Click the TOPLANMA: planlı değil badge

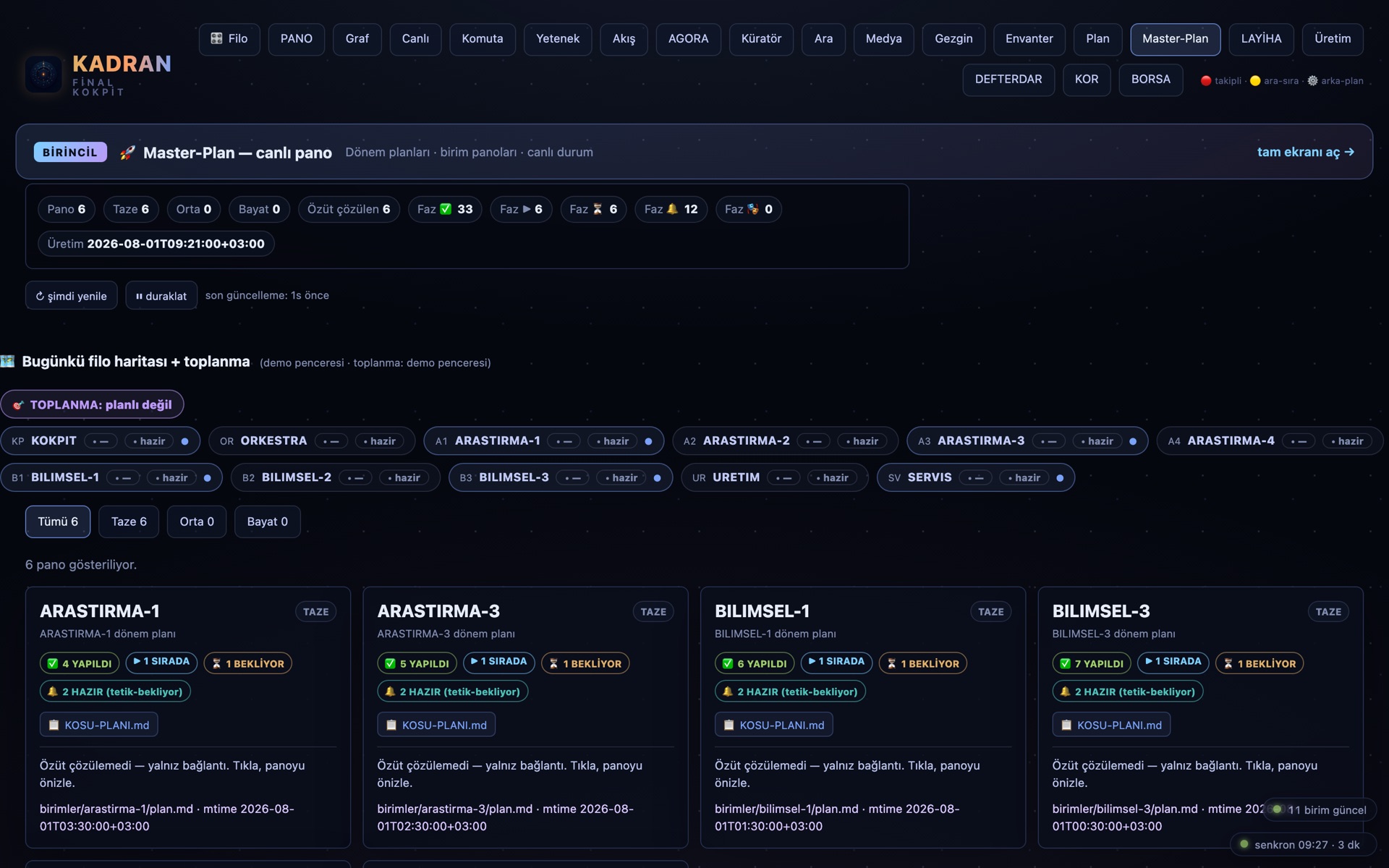92,404
